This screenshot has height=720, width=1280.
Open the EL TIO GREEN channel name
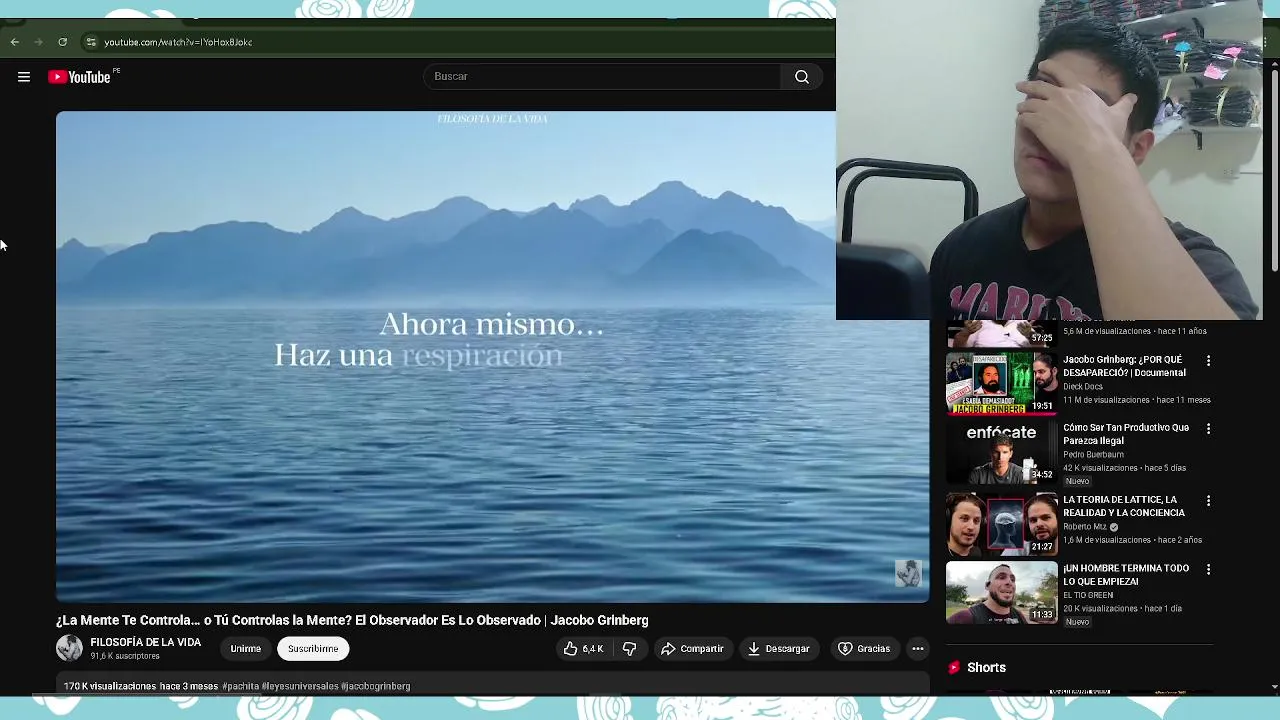[x=1088, y=595]
